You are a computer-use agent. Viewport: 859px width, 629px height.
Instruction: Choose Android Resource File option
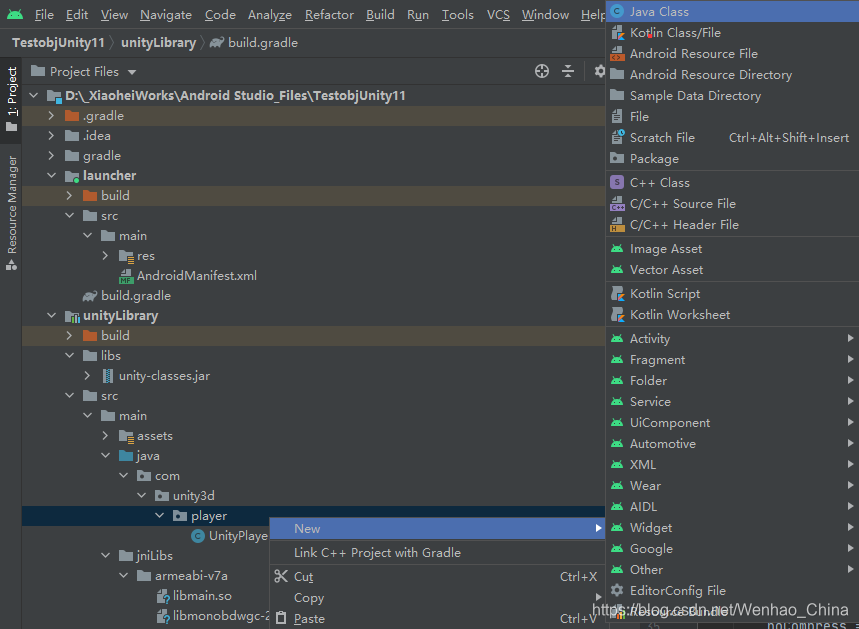(732, 54)
